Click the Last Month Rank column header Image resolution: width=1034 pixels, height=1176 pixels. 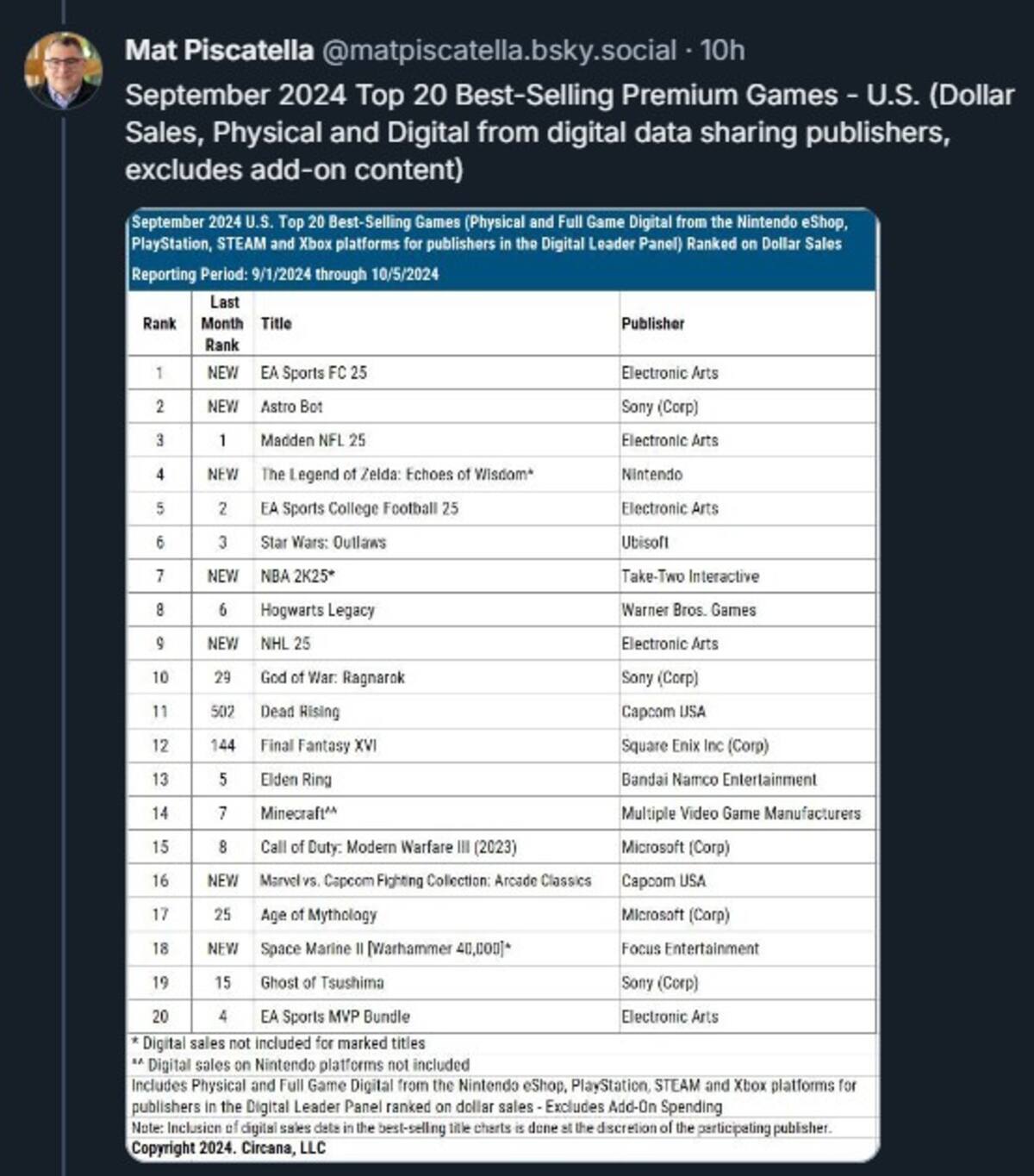click(222, 323)
